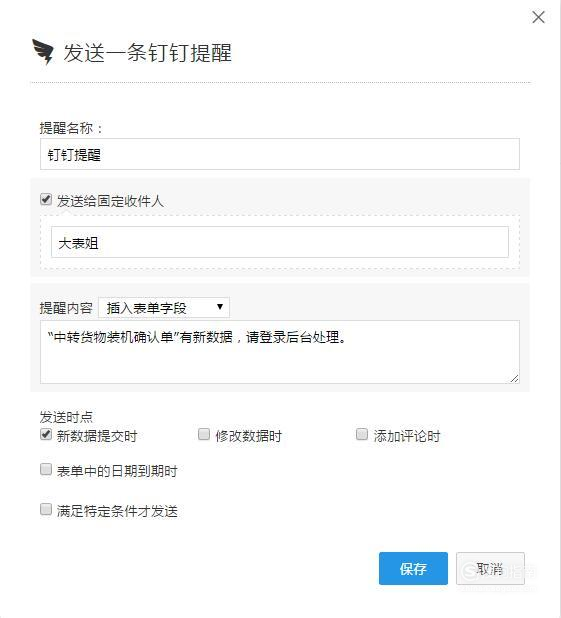Close the DingTalk reminder dialog
The image size is (561, 618).
(538, 17)
